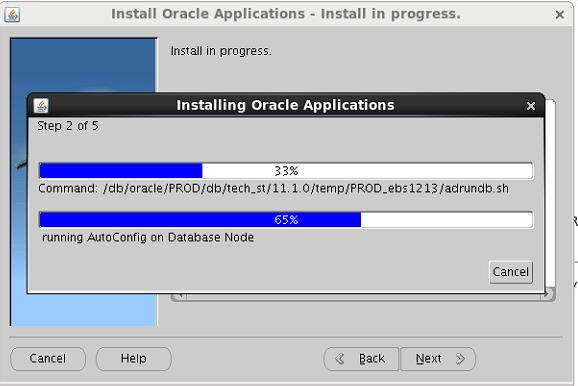This screenshot has width=578, height=386.
Task: Click the scrollbar left arrow behind the dialog
Action: pos(179,297)
